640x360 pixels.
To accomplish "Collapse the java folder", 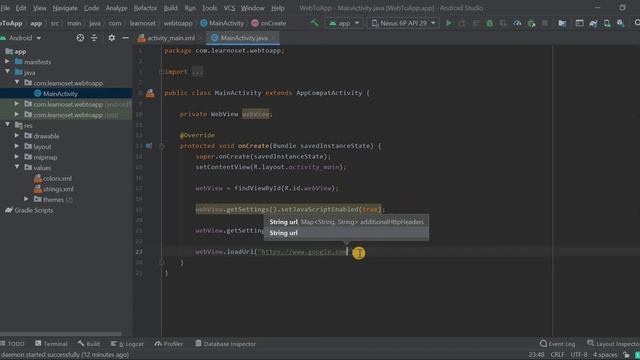I will (x=7, y=72).
